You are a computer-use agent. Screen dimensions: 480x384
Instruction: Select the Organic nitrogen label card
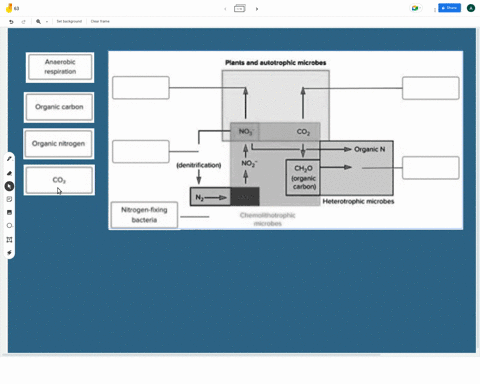58,144
